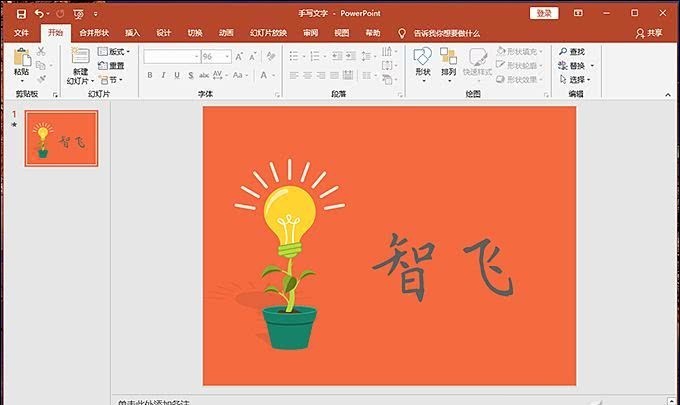The width and height of the screenshot is (680, 405).
Task: Click the Save icon in quick access toolbar
Action: click(x=21, y=14)
